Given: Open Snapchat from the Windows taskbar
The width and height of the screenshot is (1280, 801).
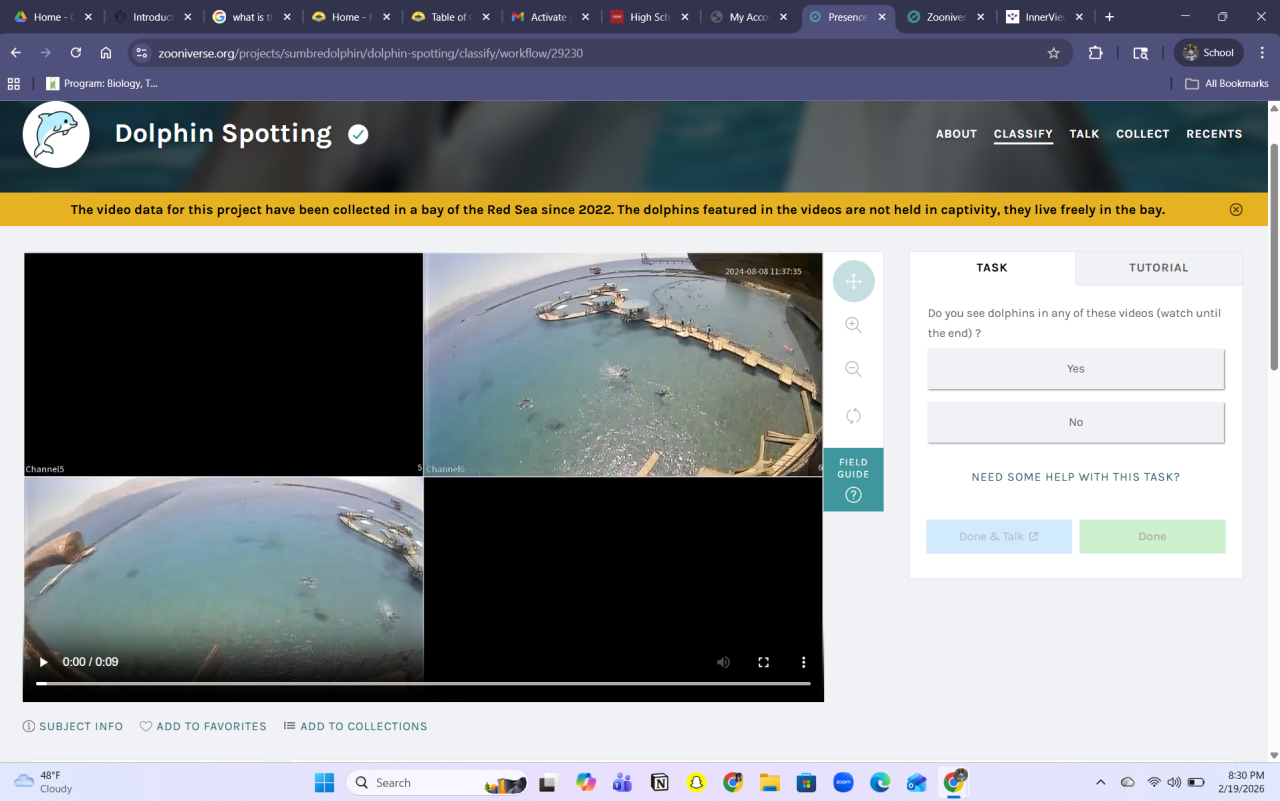Looking at the screenshot, I should point(696,782).
